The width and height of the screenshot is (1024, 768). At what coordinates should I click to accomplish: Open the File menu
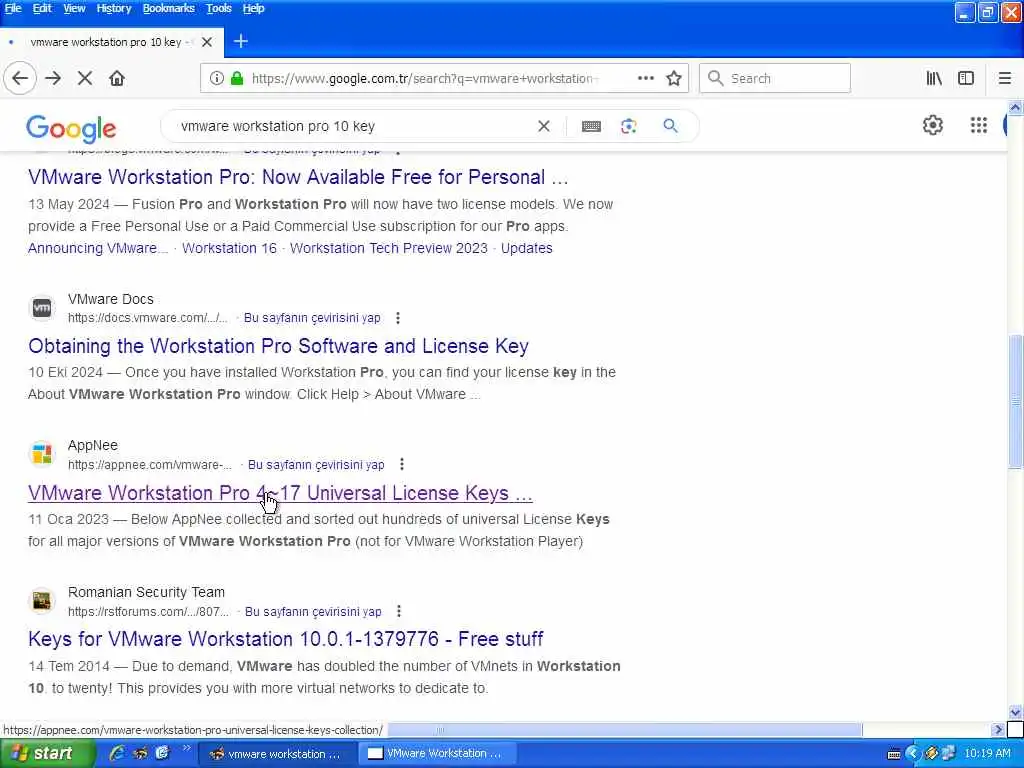pyautogui.click(x=12, y=8)
